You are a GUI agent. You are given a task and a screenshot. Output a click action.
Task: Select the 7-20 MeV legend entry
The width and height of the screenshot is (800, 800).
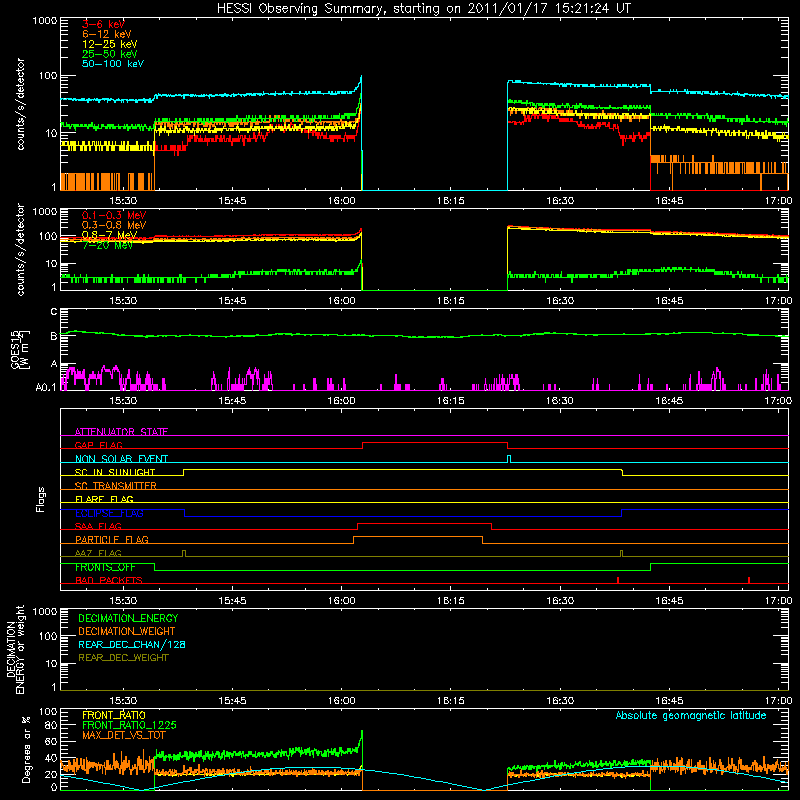108,245
